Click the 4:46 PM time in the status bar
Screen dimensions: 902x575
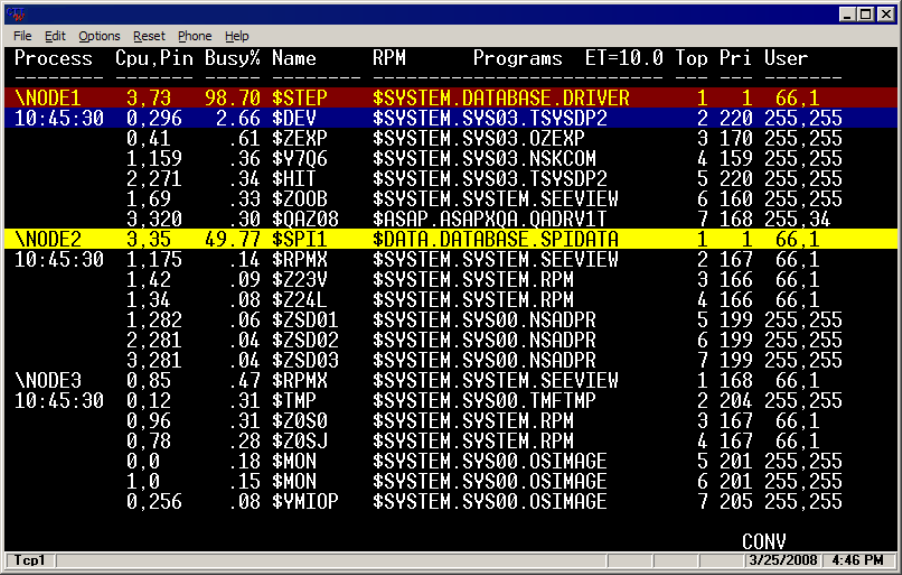coord(859,559)
